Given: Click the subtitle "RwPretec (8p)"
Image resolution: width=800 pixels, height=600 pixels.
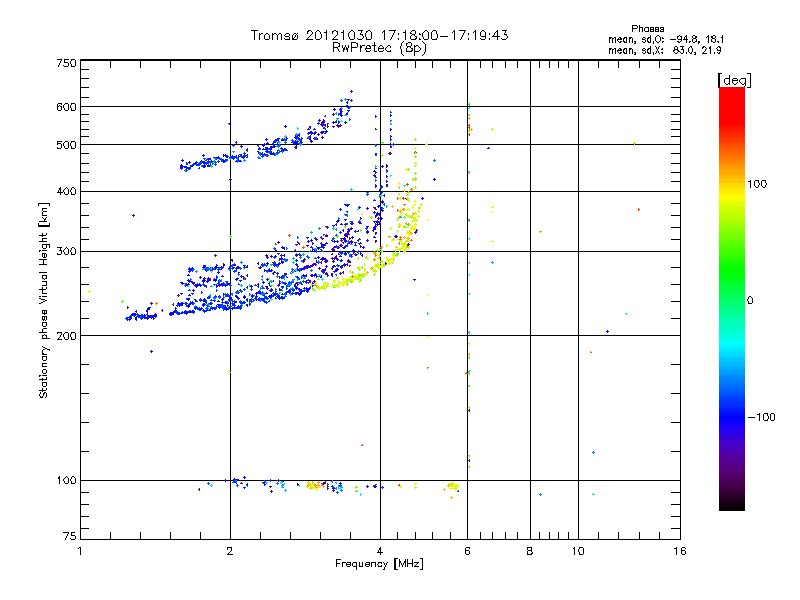Looking at the screenshot, I should [379, 48].
